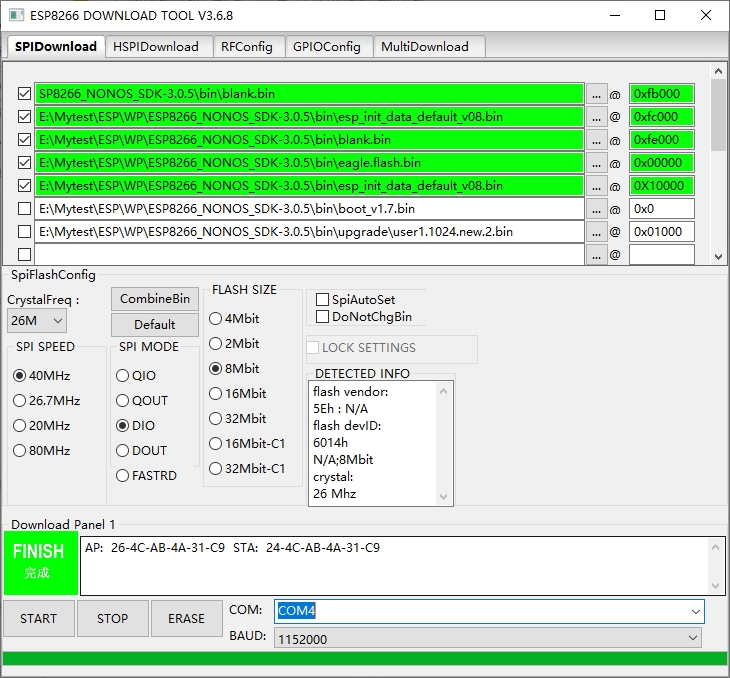Uncheck the esp_init_data_default row at 0X10000
The height and width of the screenshot is (678, 730).
pos(24,186)
